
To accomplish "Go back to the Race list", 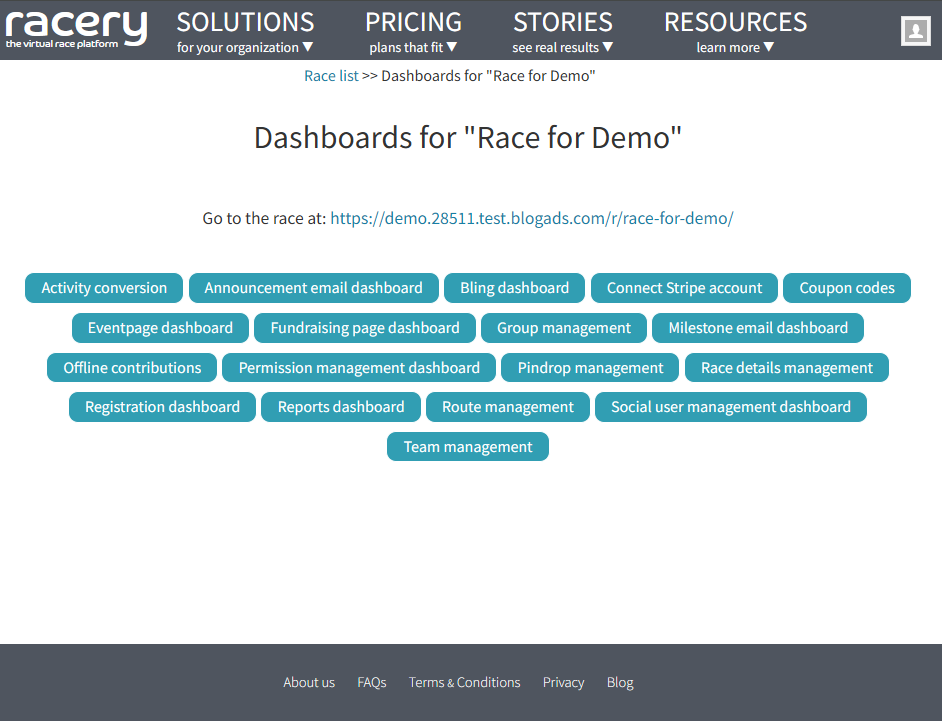I will coord(331,75).
